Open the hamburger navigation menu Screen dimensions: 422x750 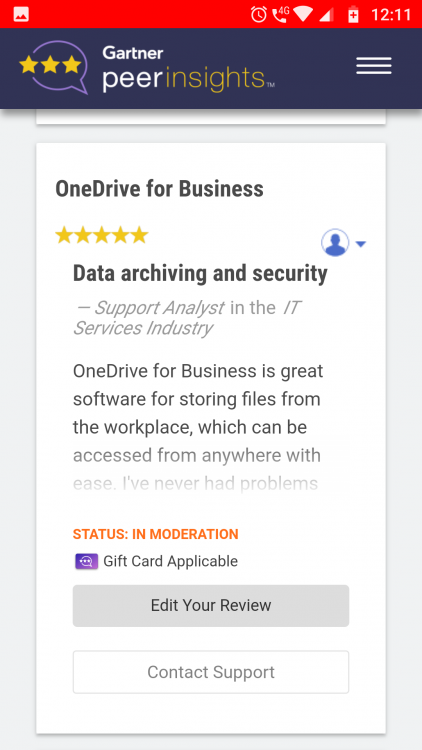tap(374, 66)
